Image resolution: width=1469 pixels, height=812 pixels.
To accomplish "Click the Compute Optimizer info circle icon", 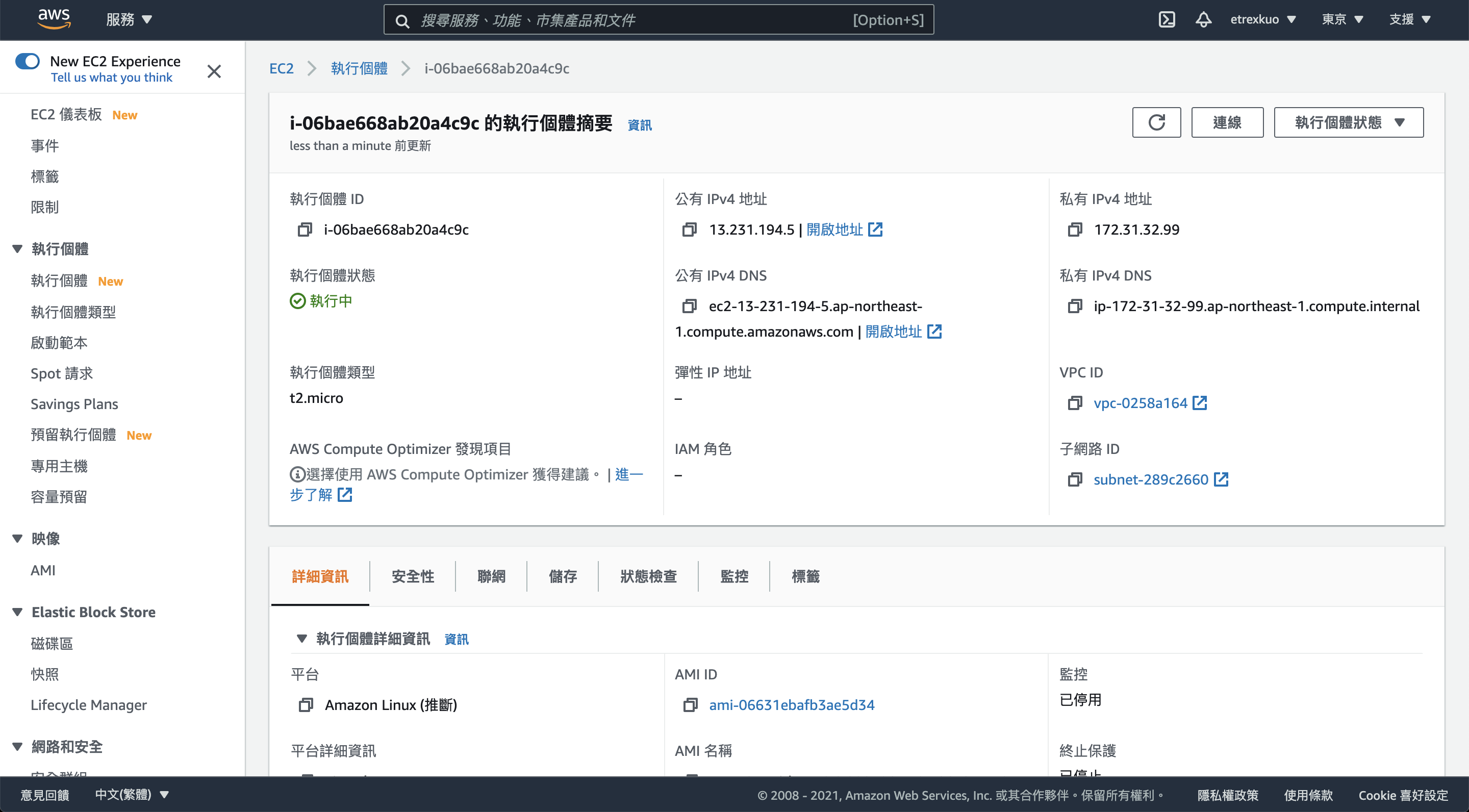I will [297, 474].
